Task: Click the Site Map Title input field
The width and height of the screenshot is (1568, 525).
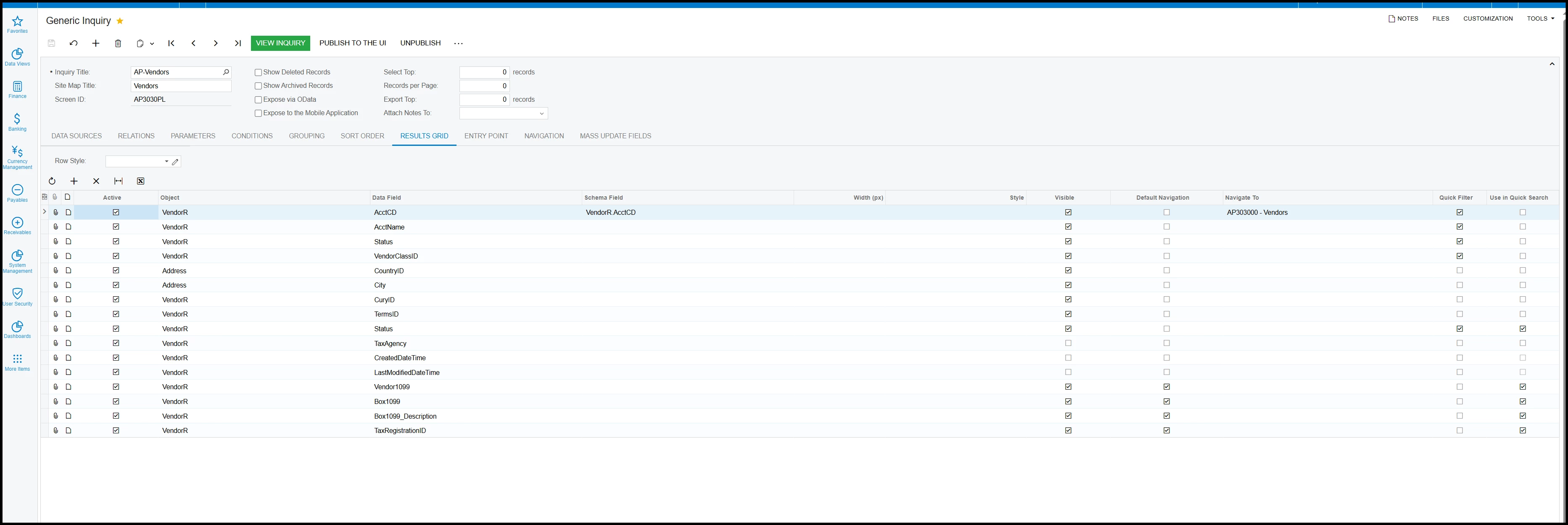Action: coord(181,87)
